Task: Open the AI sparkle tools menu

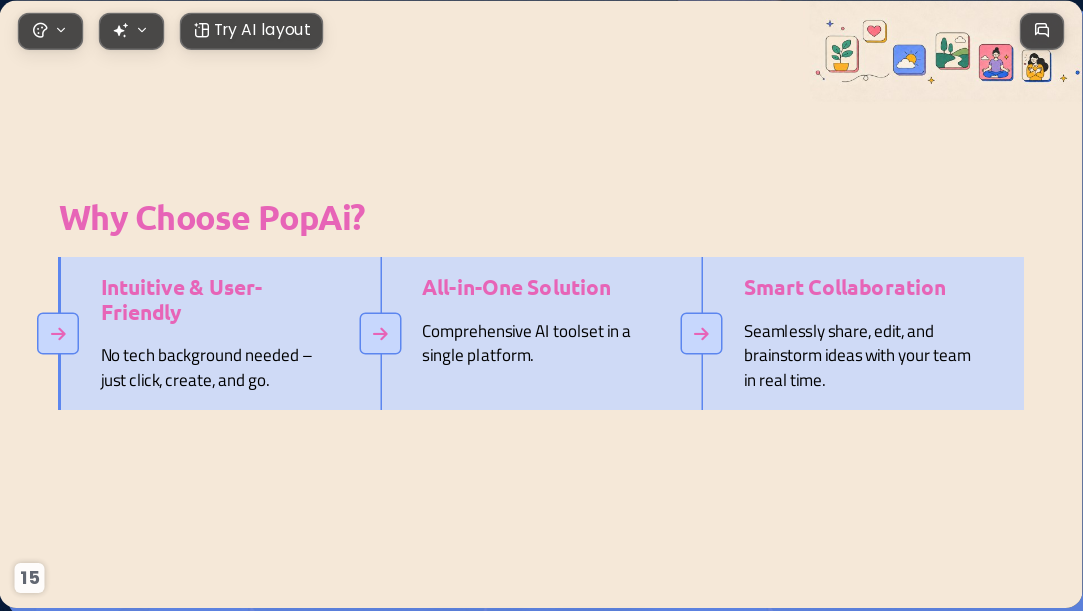Action: 131,31
